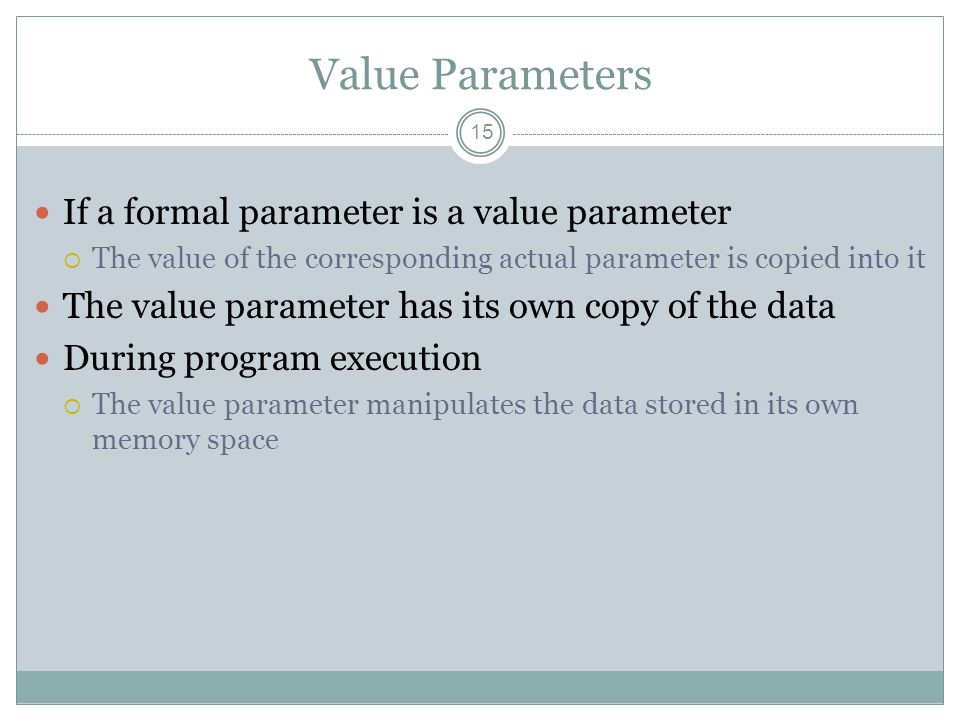Click the hollow yellow bullet before 'The value parameter manipulates'
This screenshot has width=960, height=720.
coord(72,407)
